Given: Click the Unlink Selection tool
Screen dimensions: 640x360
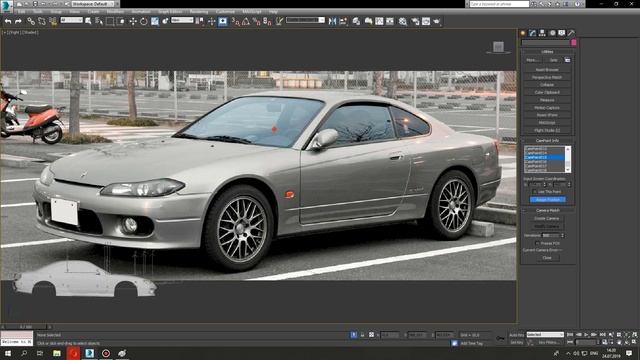Looking at the screenshot, I should click(42, 21).
